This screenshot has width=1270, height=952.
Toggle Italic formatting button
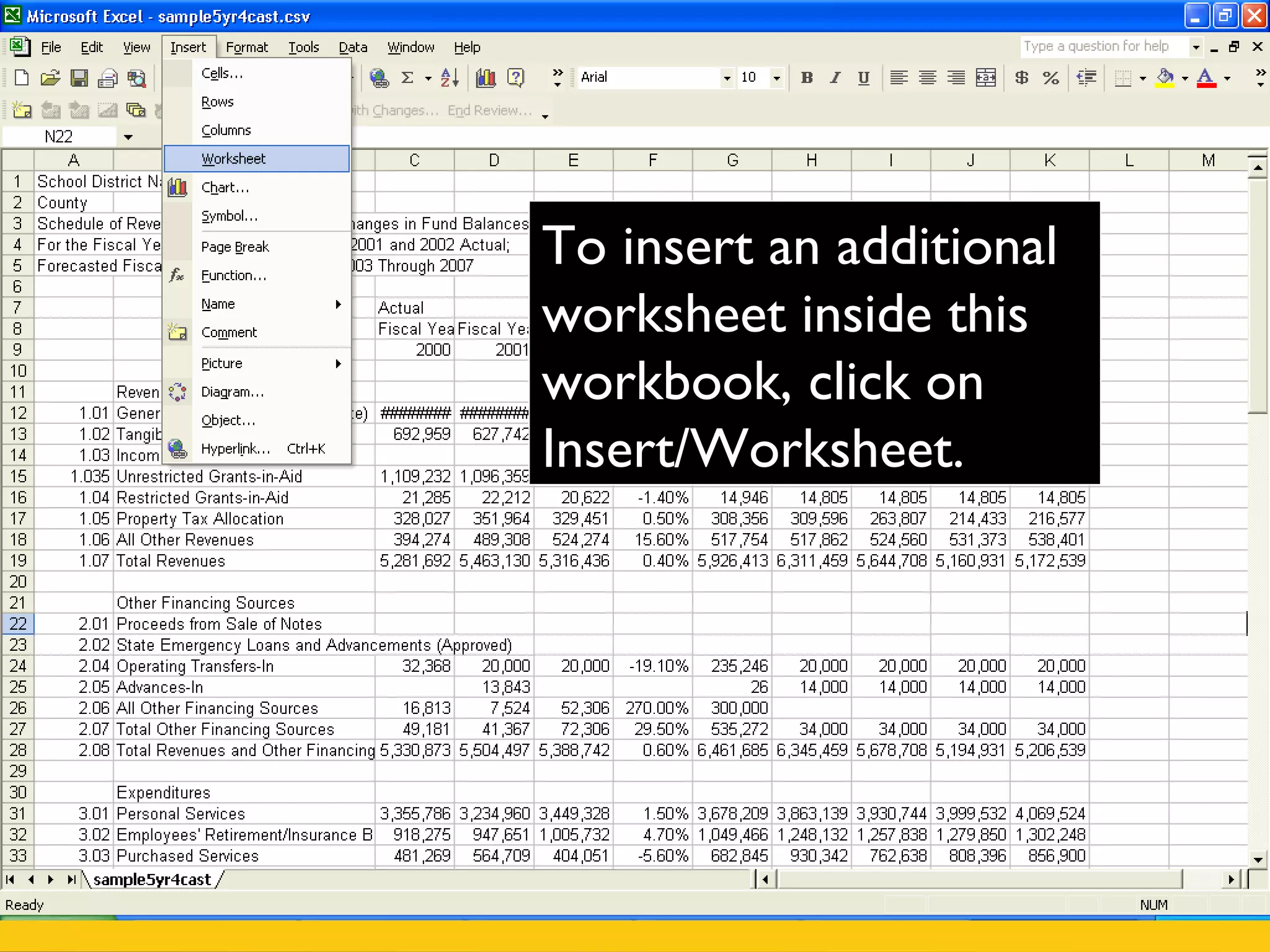(x=835, y=77)
